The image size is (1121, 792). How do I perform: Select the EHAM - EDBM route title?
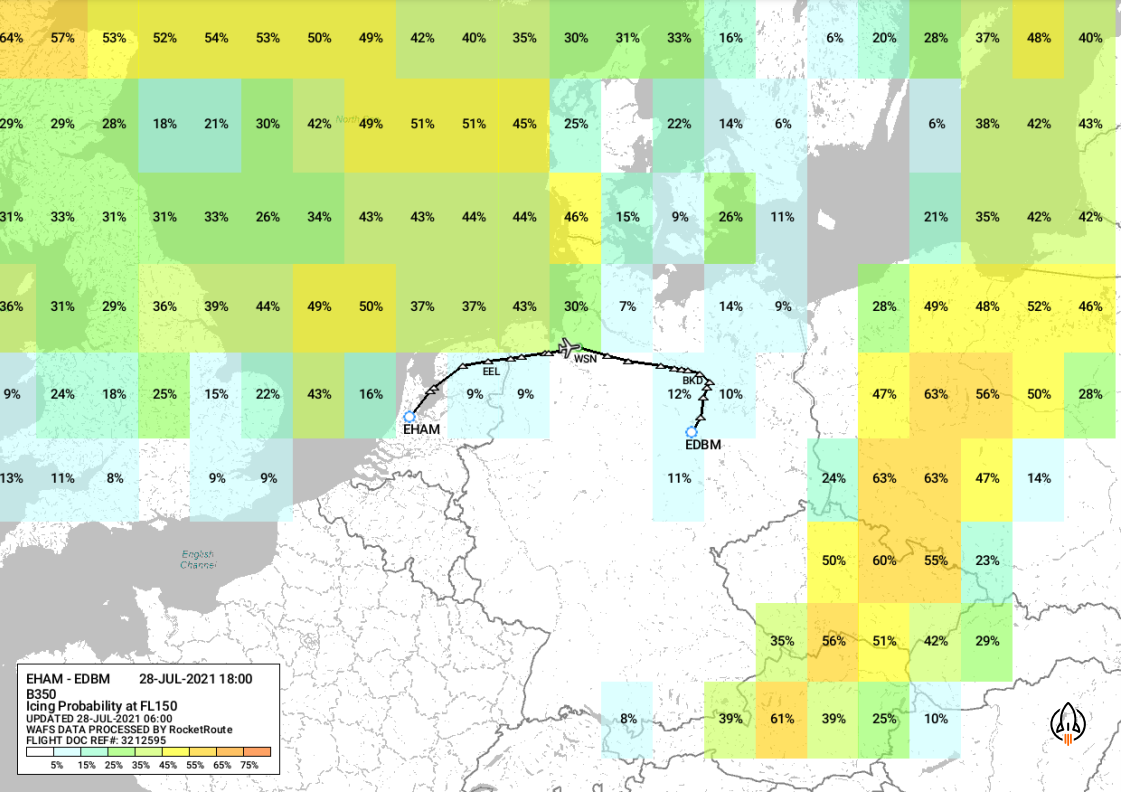[x=68, y=677]
